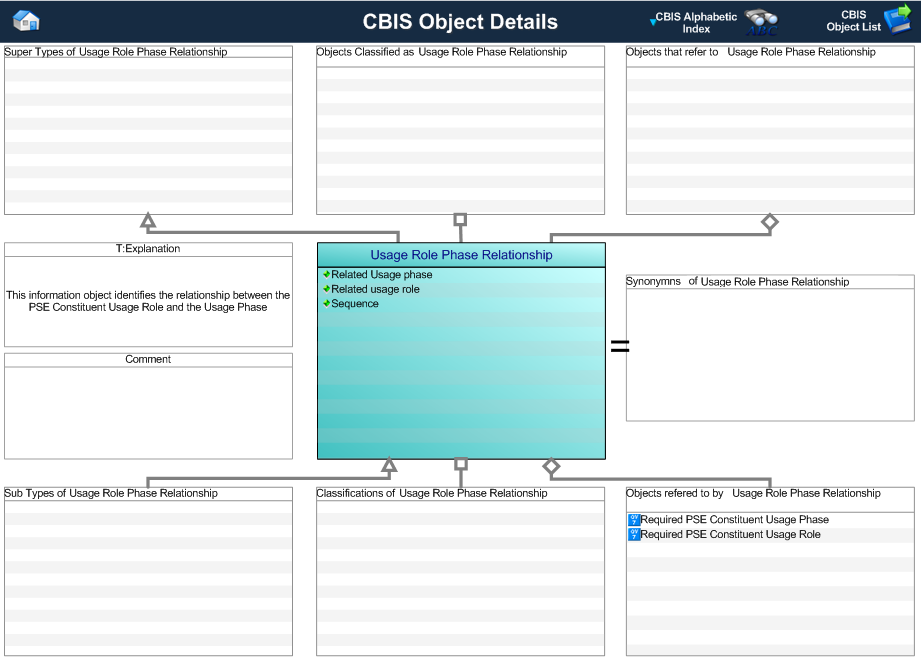Open the CBIS Alphabetic Index binoculars icon
The image size is (921, 660).
(762, 22)
